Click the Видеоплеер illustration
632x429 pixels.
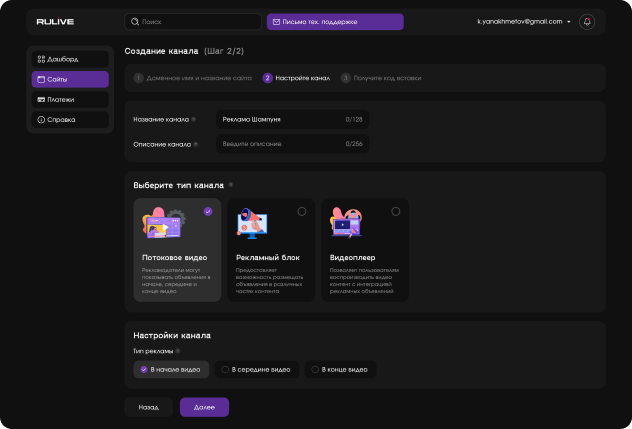(345, 226)
